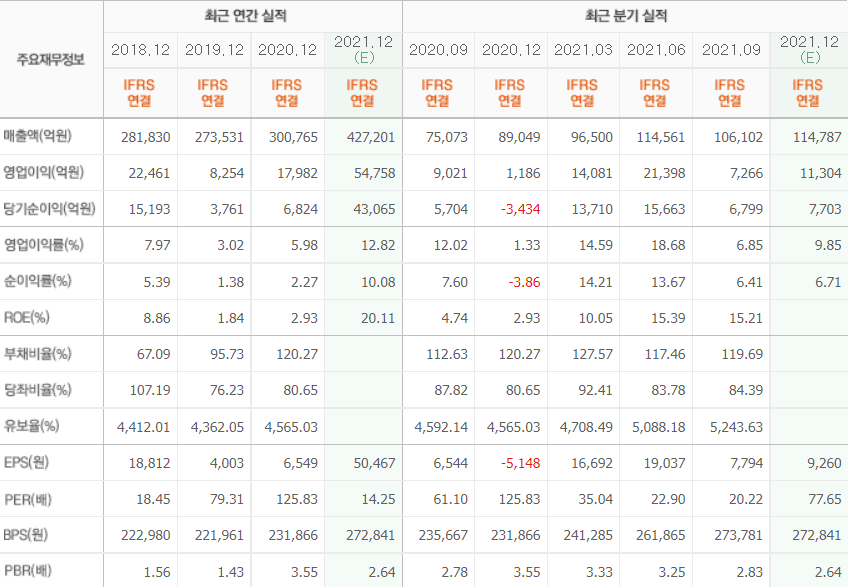Viewport: 848px width, 587px height.
Task: Click the debt ratio value 127.57
Action: click(593, 355)
